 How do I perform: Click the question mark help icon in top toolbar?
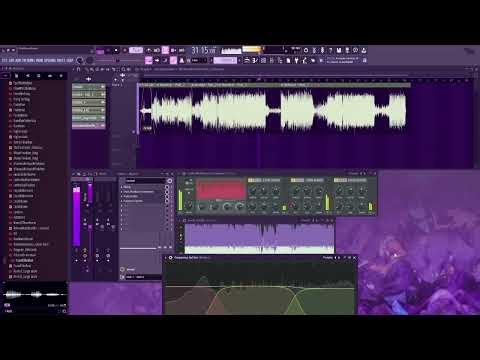(x=330, y=50)
